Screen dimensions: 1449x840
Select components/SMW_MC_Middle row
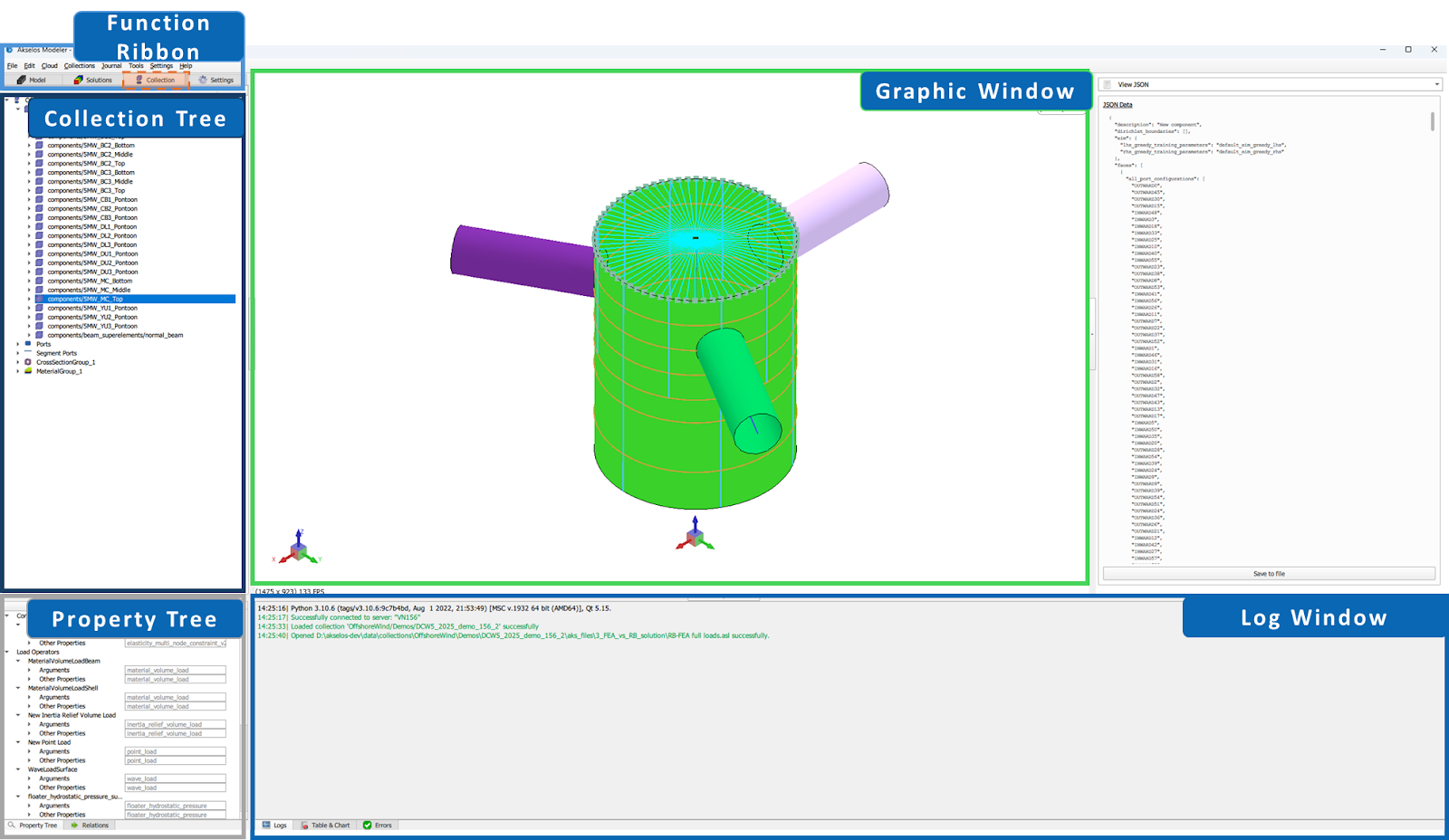(x=89, y=290)
